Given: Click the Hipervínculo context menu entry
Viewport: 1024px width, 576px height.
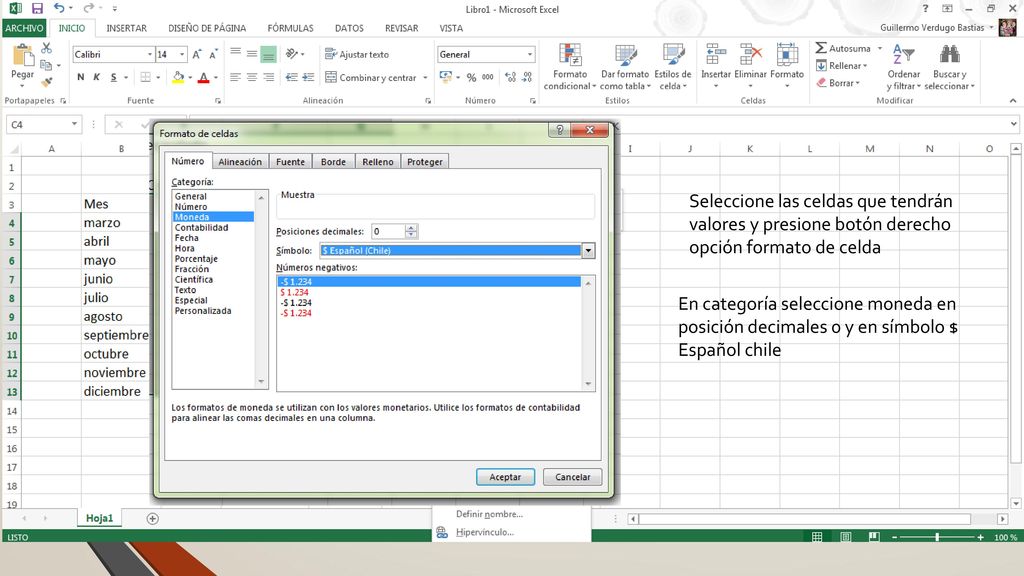Looking at the screenshot, I should pos(485,532).
